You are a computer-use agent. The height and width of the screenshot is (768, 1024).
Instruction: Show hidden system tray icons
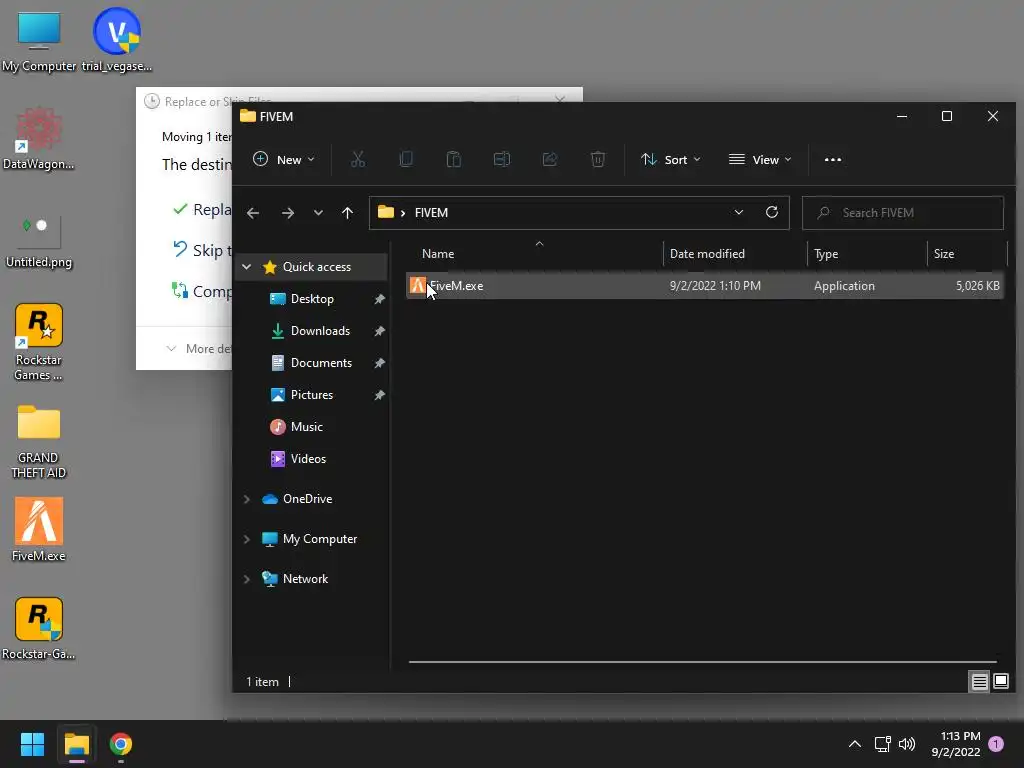coord(854,744)
